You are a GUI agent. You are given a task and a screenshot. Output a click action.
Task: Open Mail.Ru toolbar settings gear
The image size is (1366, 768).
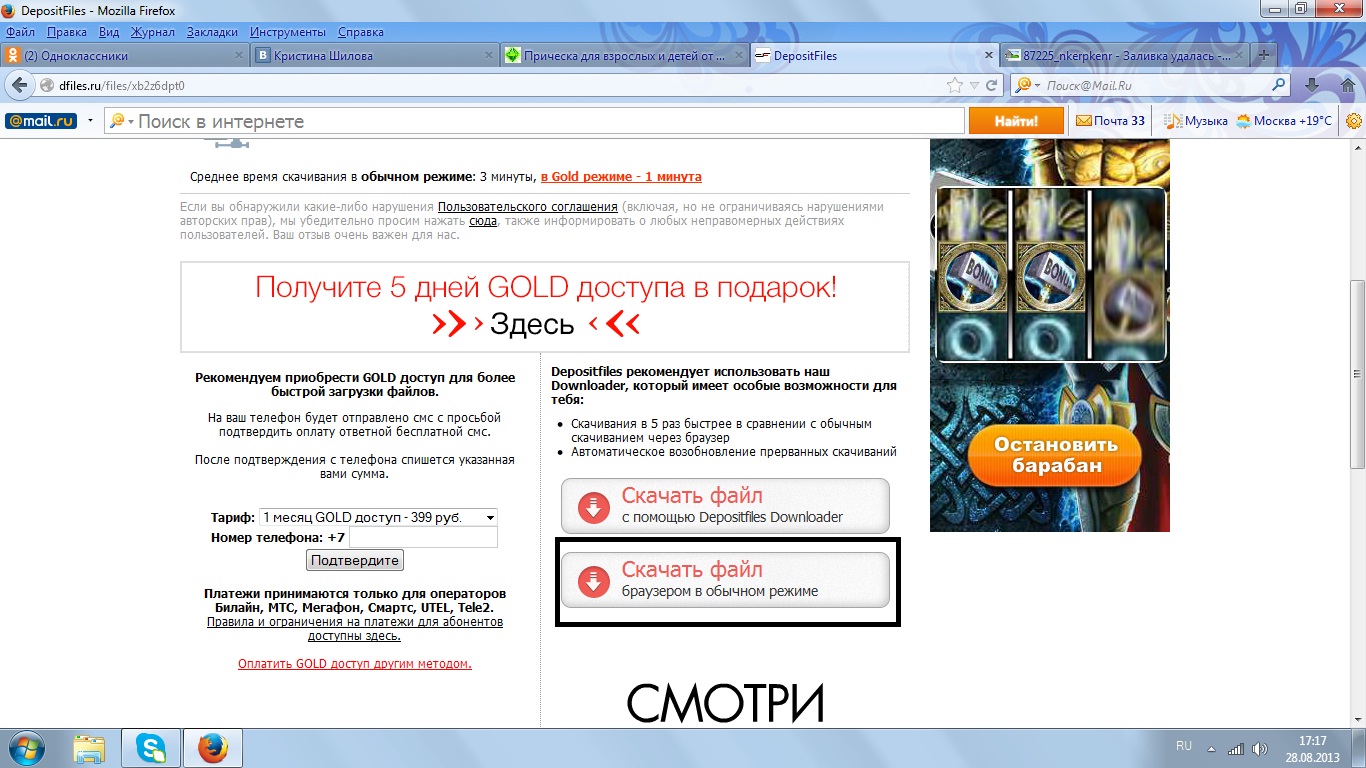[x=1353, y=121]
